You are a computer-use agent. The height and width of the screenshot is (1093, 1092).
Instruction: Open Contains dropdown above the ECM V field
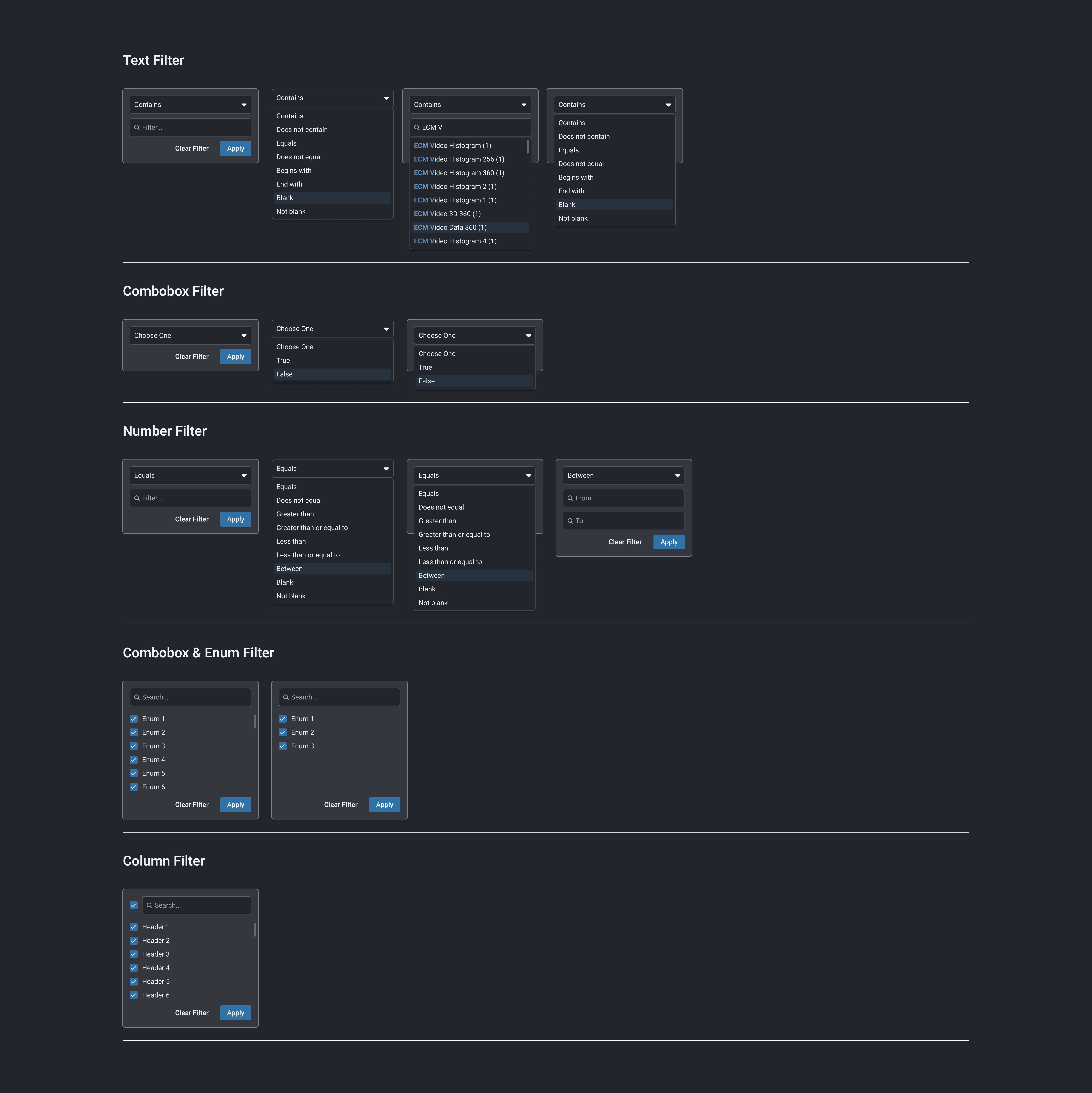(470, 105)
